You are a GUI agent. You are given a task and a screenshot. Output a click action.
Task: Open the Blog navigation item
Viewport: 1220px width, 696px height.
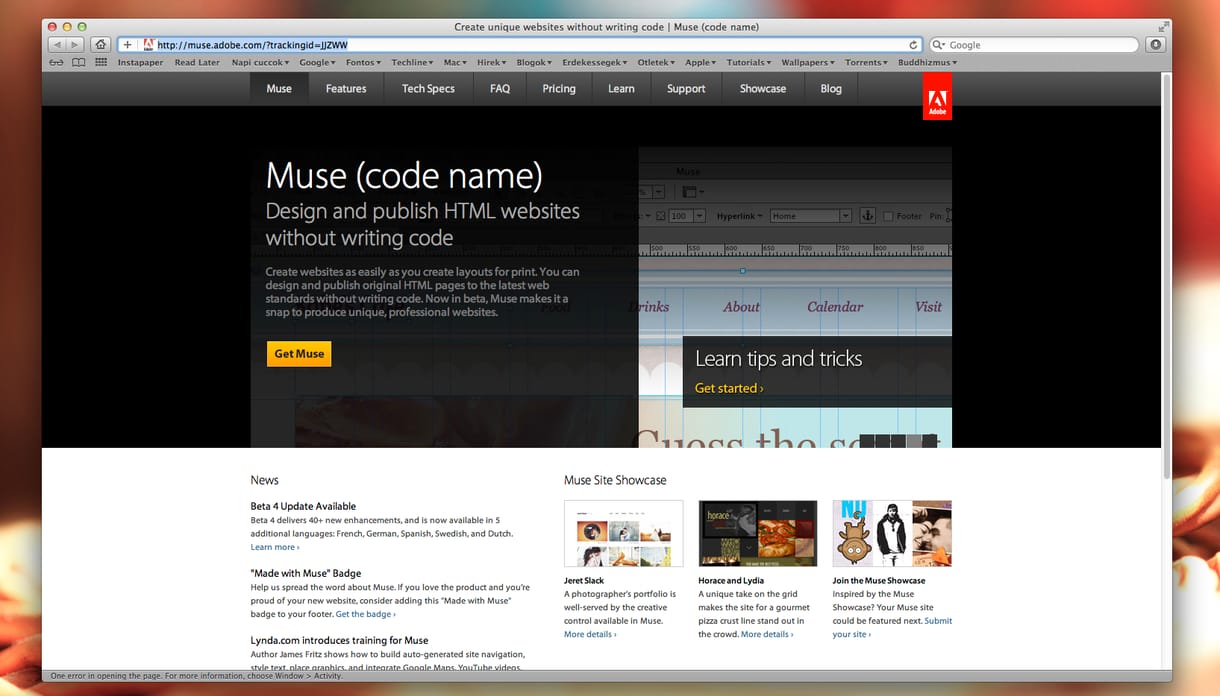click(831, 88)
